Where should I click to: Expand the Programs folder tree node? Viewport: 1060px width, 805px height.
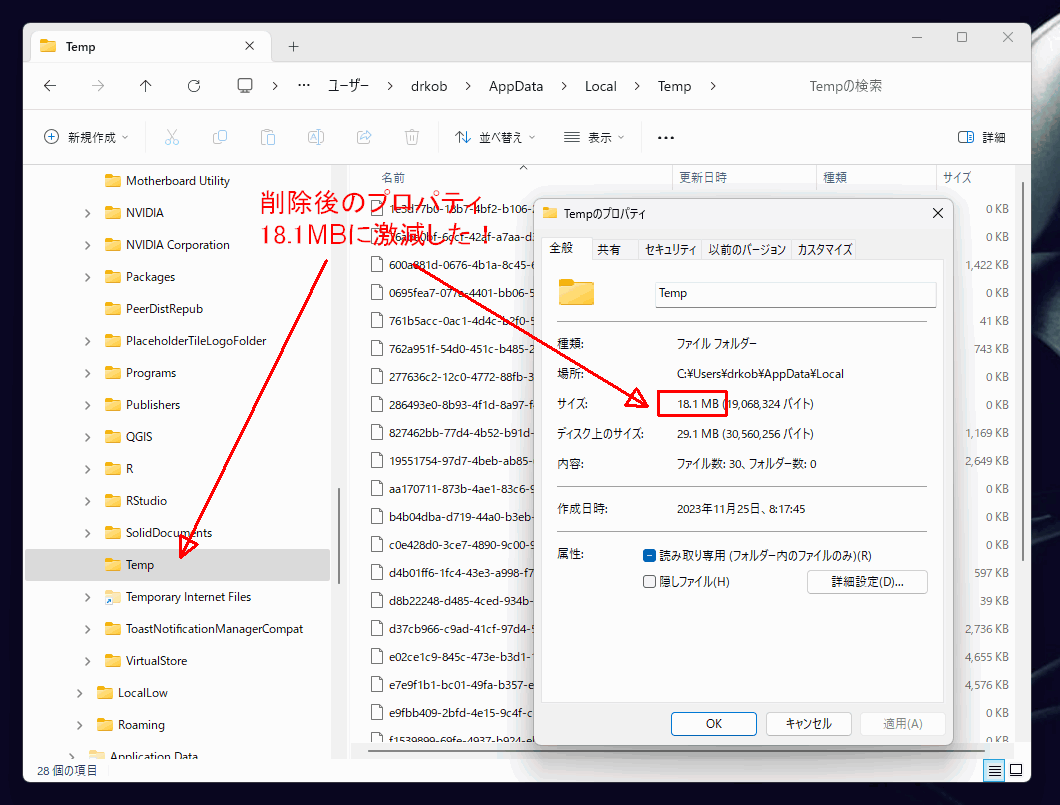click(x=87, y=373)
